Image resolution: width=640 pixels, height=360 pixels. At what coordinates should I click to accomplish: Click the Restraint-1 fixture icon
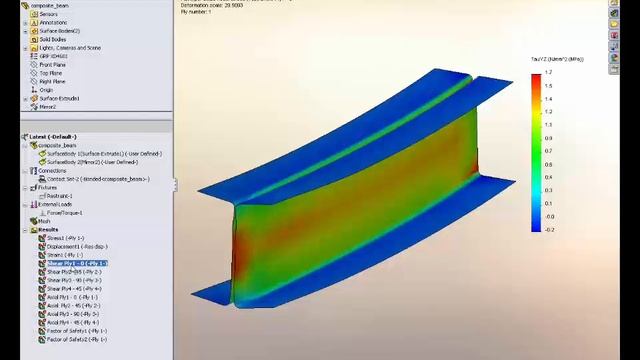pyautogui.click(x=42, y=196)
